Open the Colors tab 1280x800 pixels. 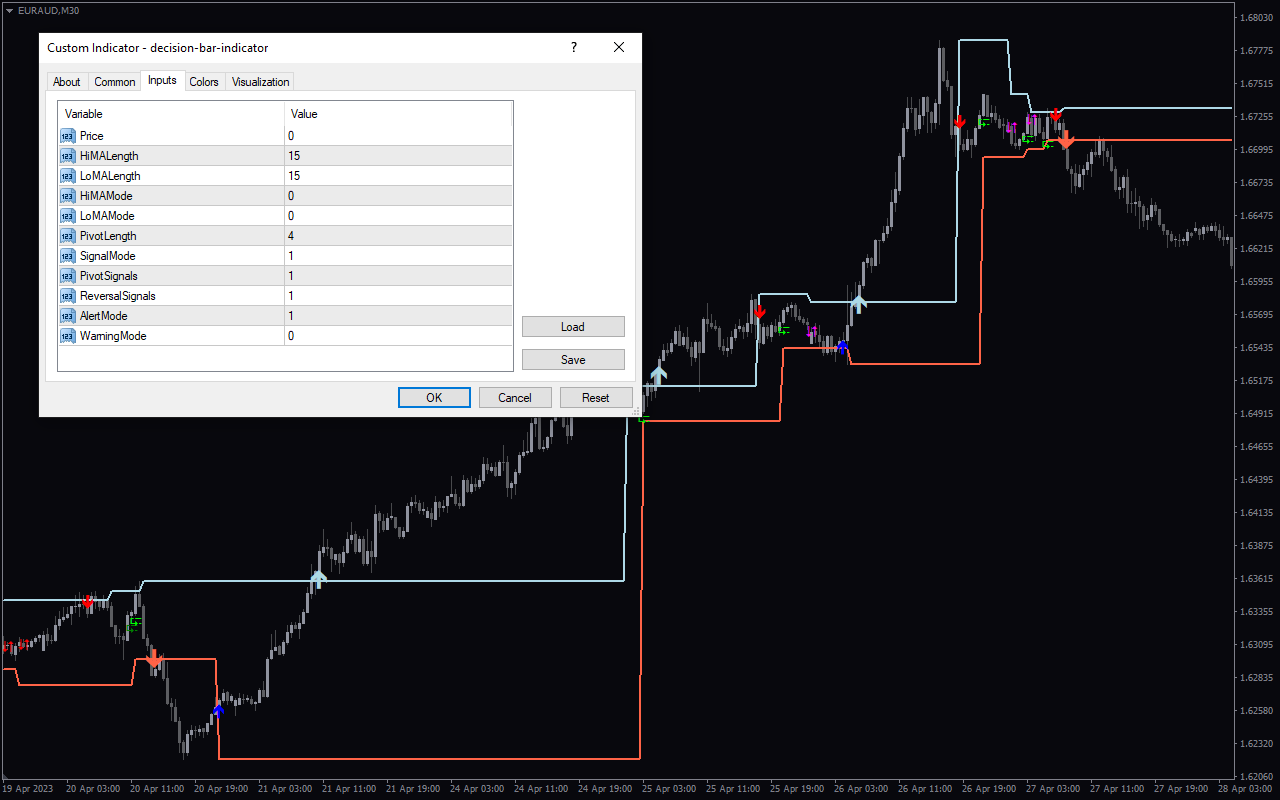[204, 82]
